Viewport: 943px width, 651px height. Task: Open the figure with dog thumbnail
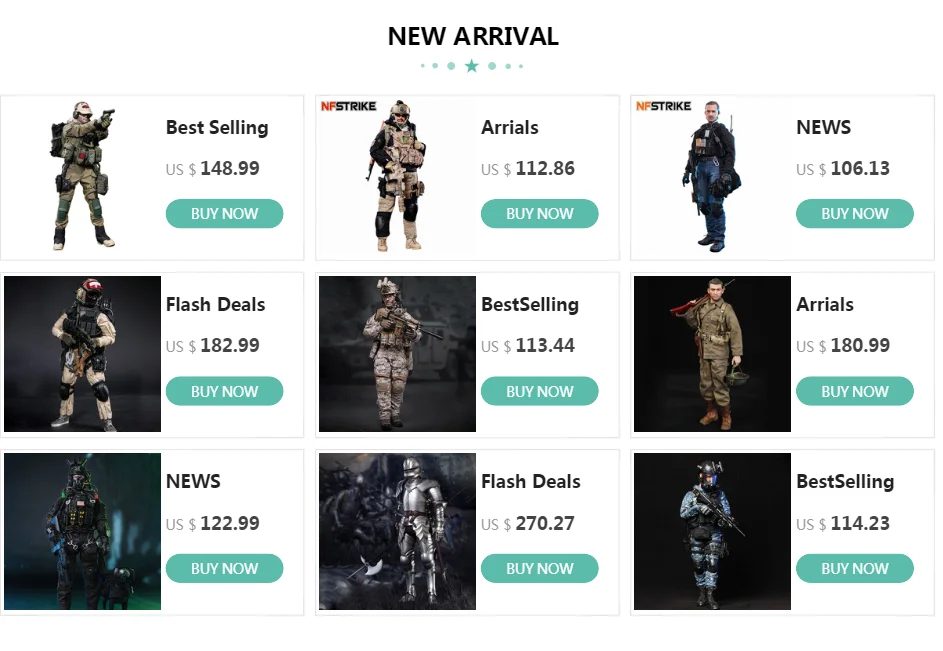82,531
